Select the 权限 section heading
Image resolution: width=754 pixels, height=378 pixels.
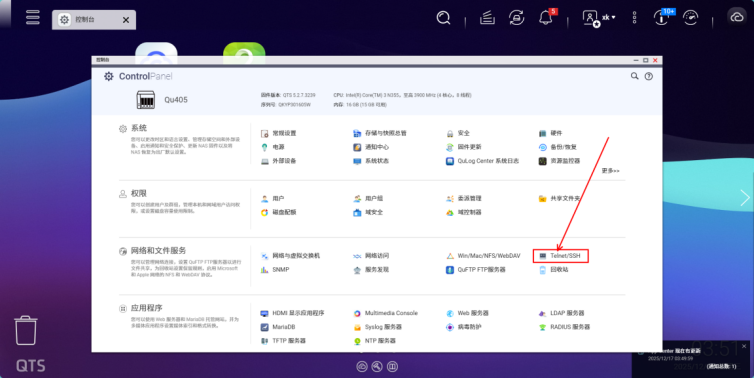138,193
